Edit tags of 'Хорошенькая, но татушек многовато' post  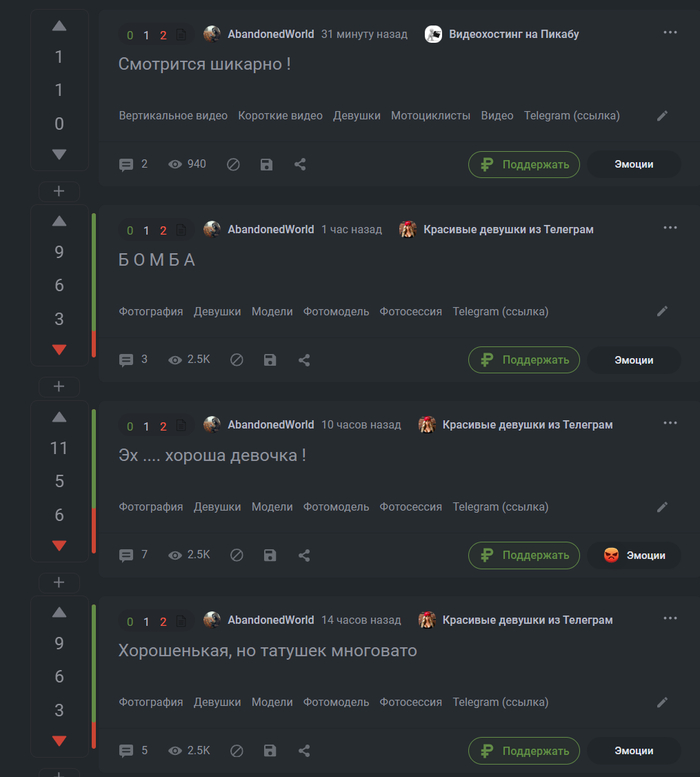662,702
